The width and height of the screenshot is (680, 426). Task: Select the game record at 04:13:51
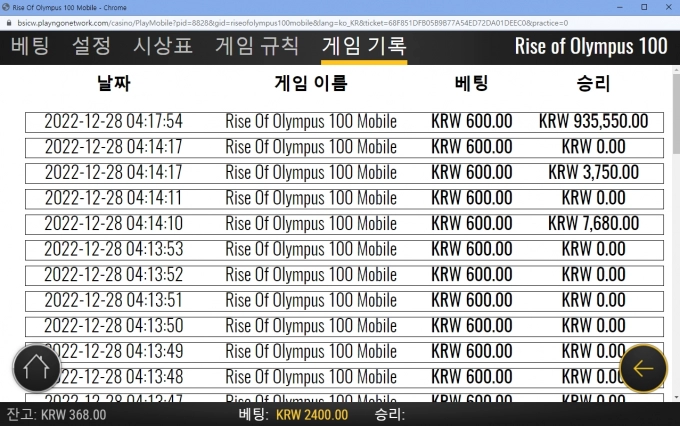(344, 300)
